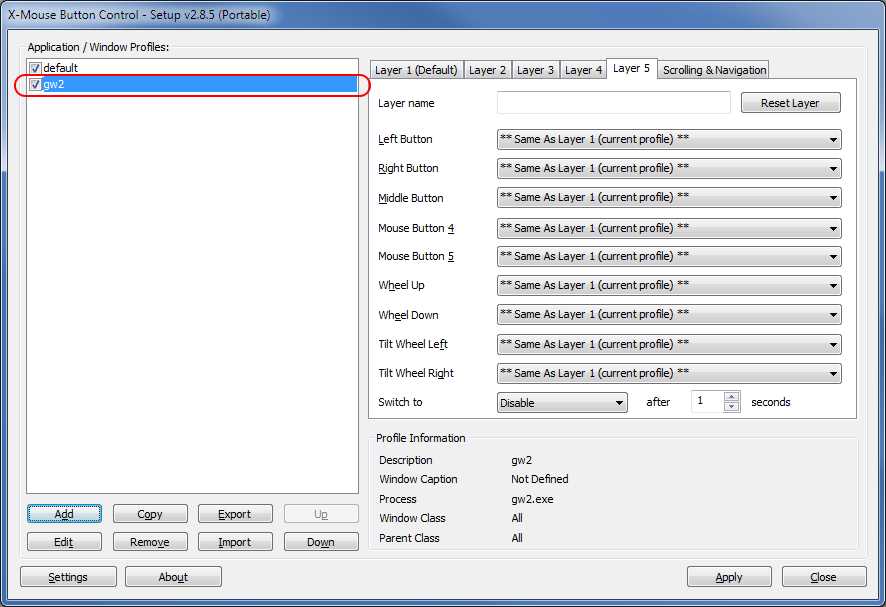
Task: Increase seconds with the stepper up arrow
Action: [x=731, y=397]
